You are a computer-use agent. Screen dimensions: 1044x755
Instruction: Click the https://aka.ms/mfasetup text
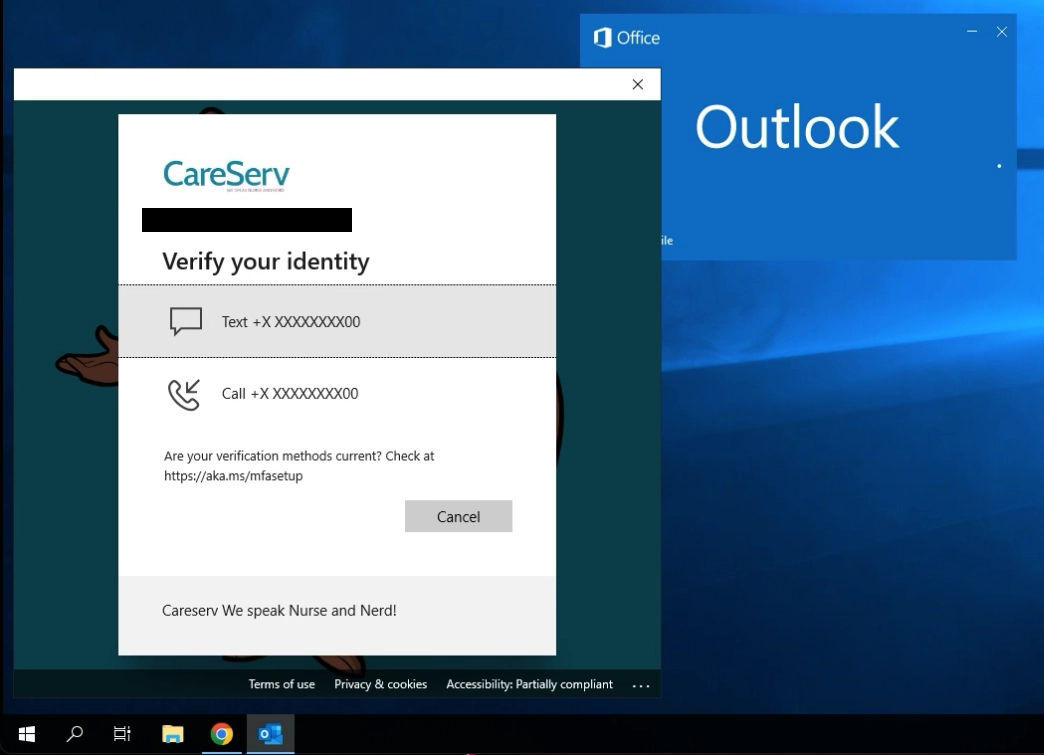(233, 476)
